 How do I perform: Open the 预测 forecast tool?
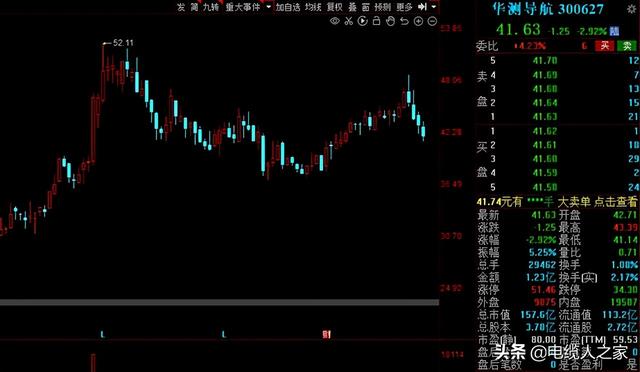click(x=383, y=7)
